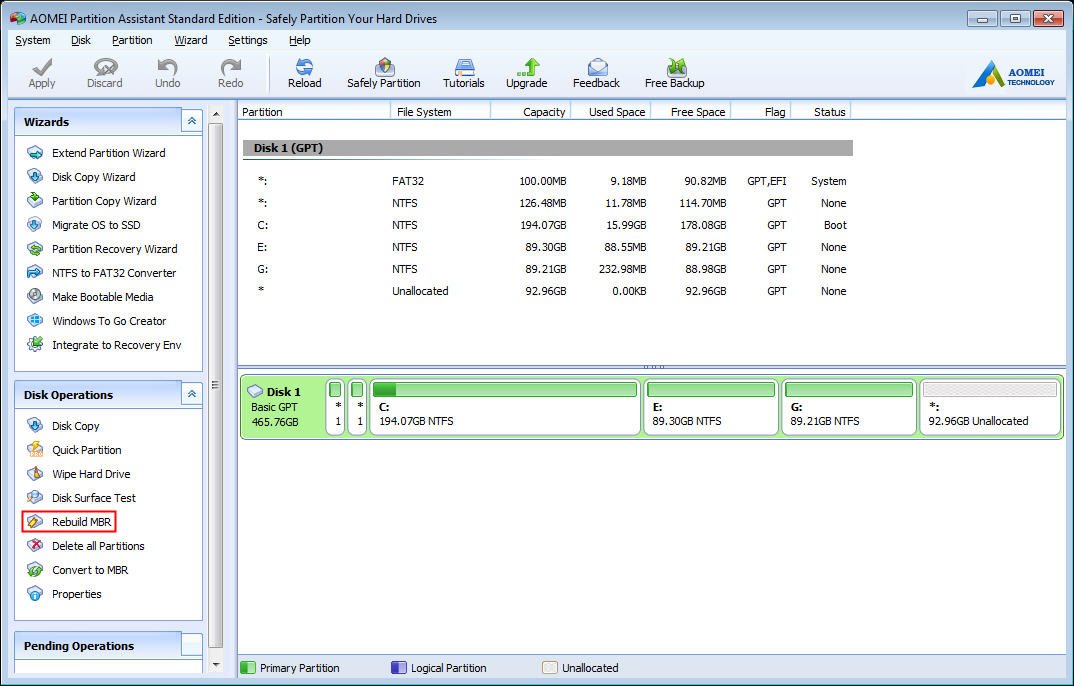Click Disk Copy under Disk Operations
Screen dimensions: 1074x686
(63, 426)
